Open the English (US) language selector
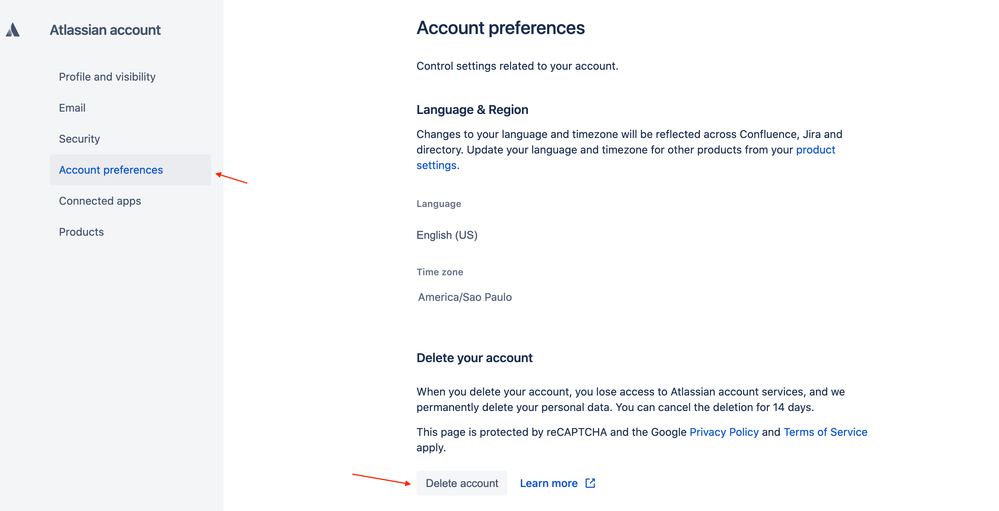The width and height of the screenshot is (999, 511). click(x=447, y=235)
